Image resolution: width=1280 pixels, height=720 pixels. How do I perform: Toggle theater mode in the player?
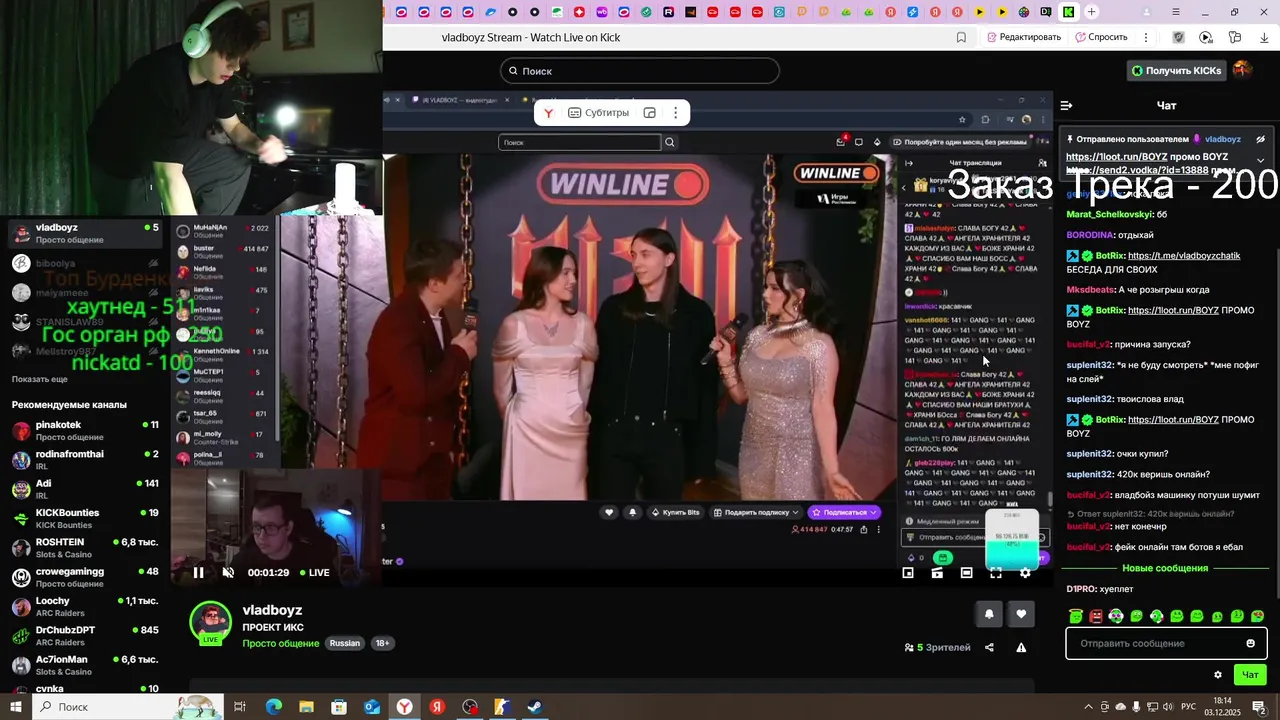click(966, 573)
